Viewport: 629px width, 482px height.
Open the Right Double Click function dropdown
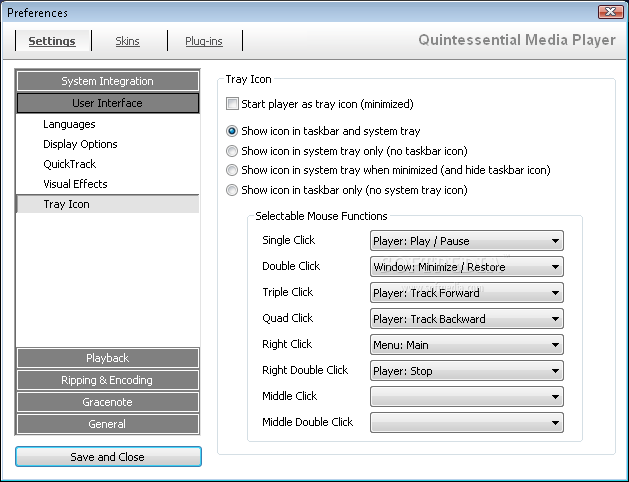coord(467,371)
